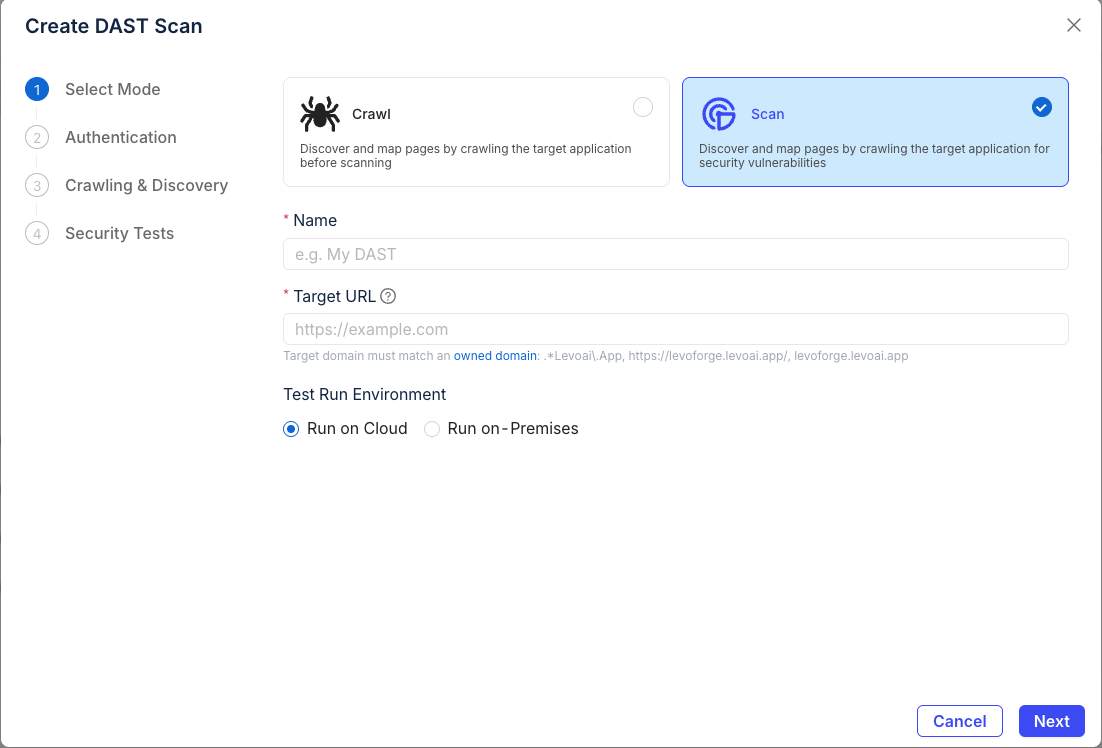Click the step 3 circle icon
This screenshot has width=1102, height=748.
[37, 186]
